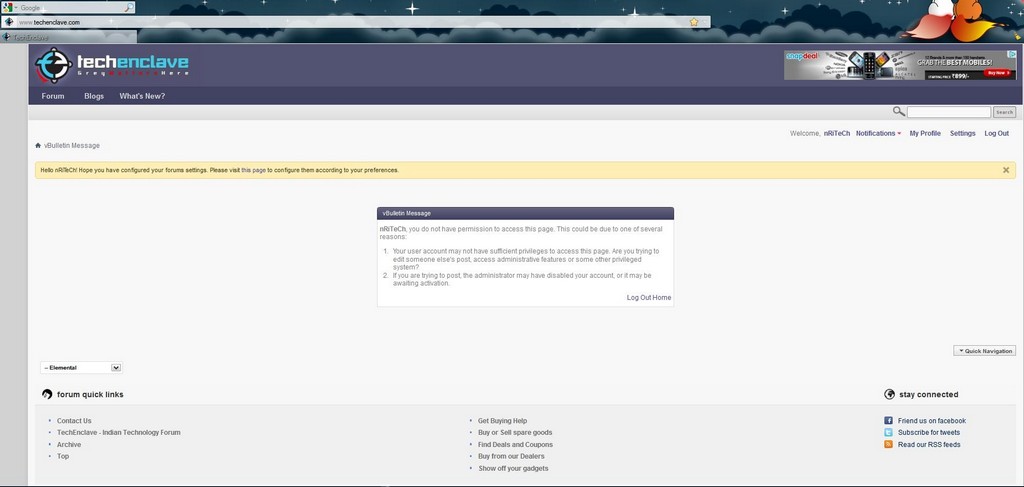
Task: Open the Blogs menu item
Action: (x=94, y=96)
